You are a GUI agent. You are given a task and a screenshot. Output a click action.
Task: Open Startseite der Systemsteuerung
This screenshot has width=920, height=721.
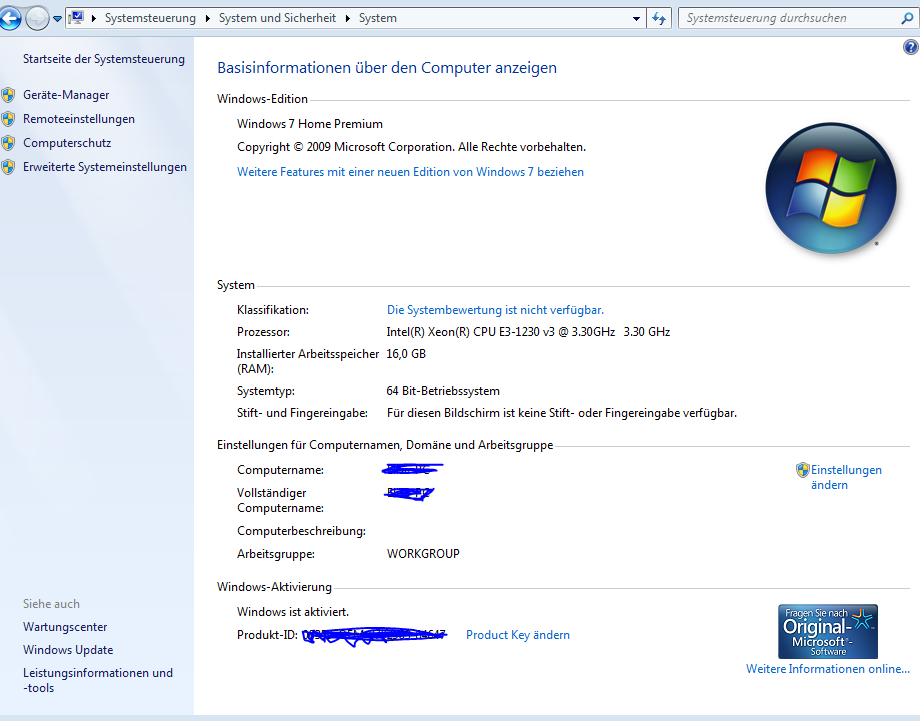click(x=104, y=59)
